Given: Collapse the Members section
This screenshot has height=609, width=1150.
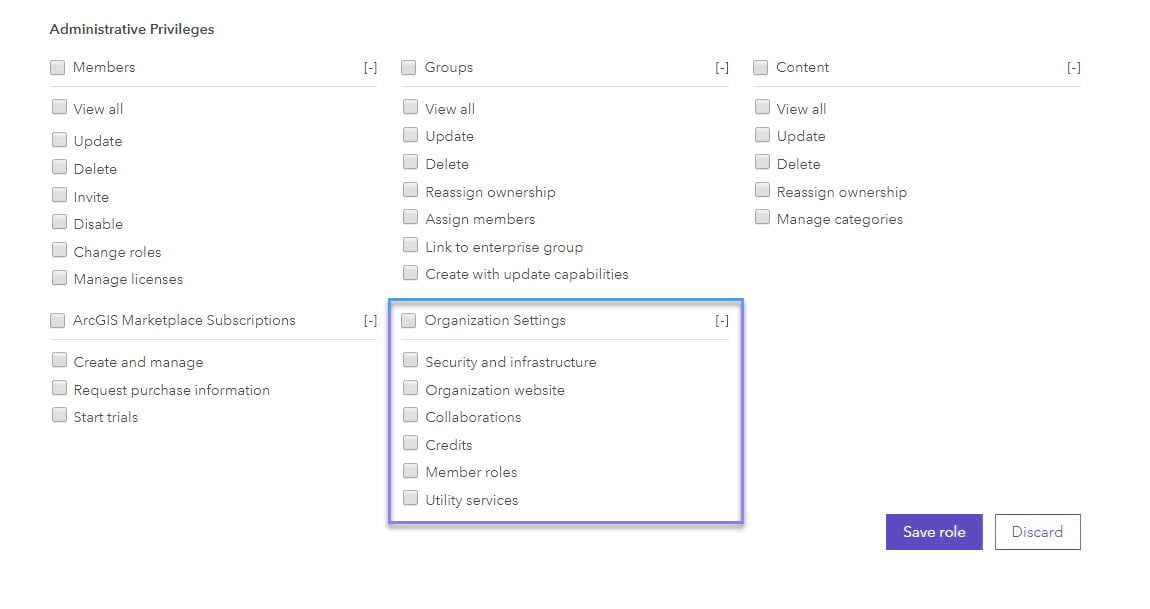Looking at the screenshot, I should point(371,67).
